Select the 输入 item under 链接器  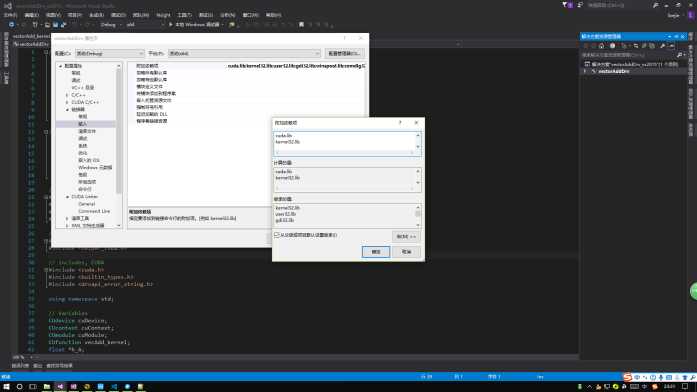(x=83, y=124)
